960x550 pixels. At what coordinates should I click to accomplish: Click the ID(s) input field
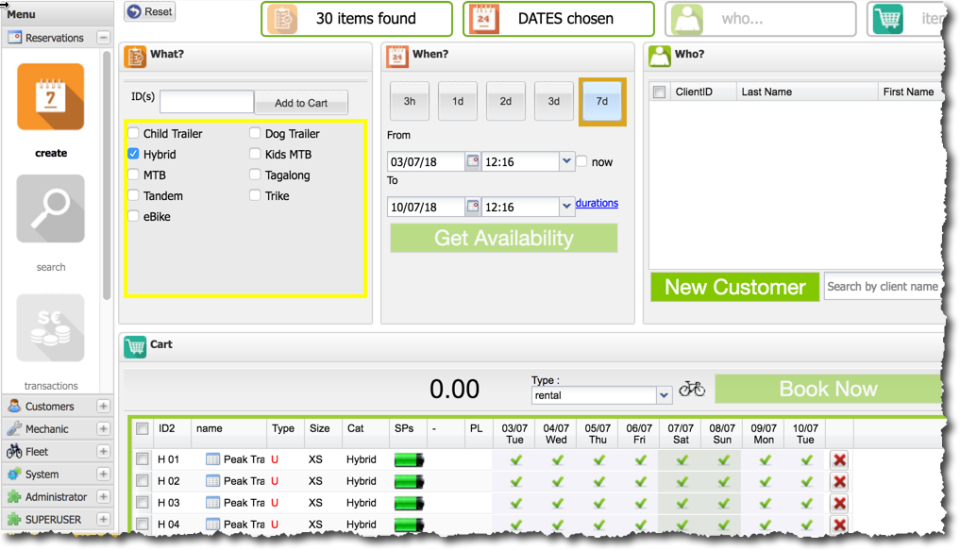(x=206, y=102)
